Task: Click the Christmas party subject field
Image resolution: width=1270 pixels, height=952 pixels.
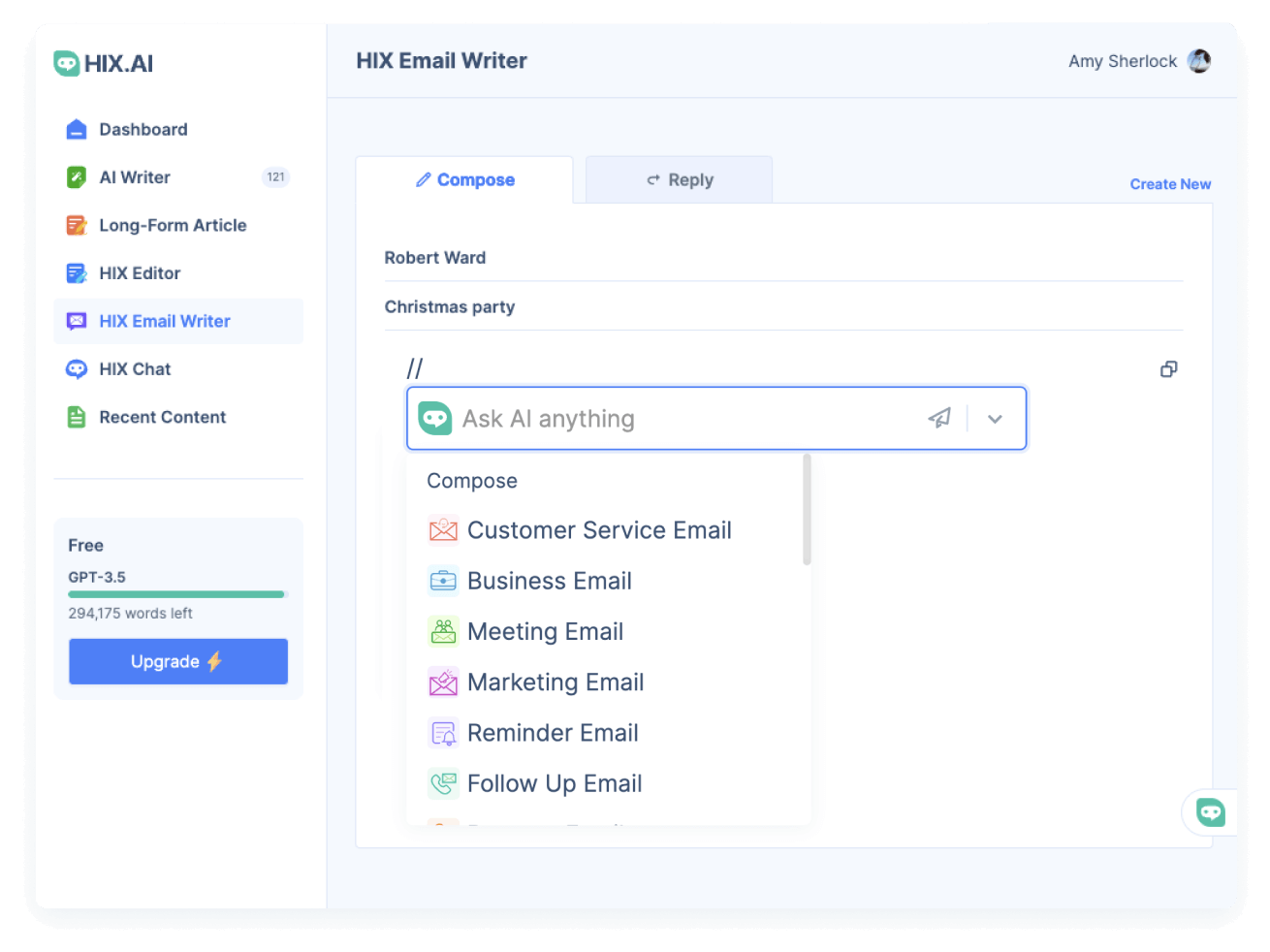Action: pyautogui.click(x=783, y=307)
